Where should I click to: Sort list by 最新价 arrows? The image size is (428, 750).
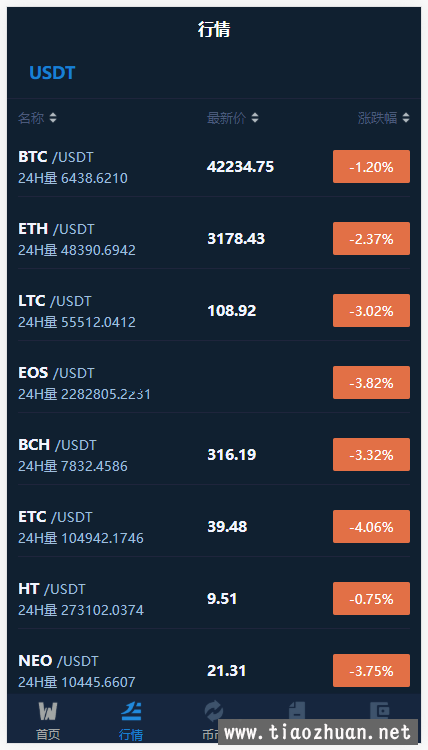(x=255, y=118)
